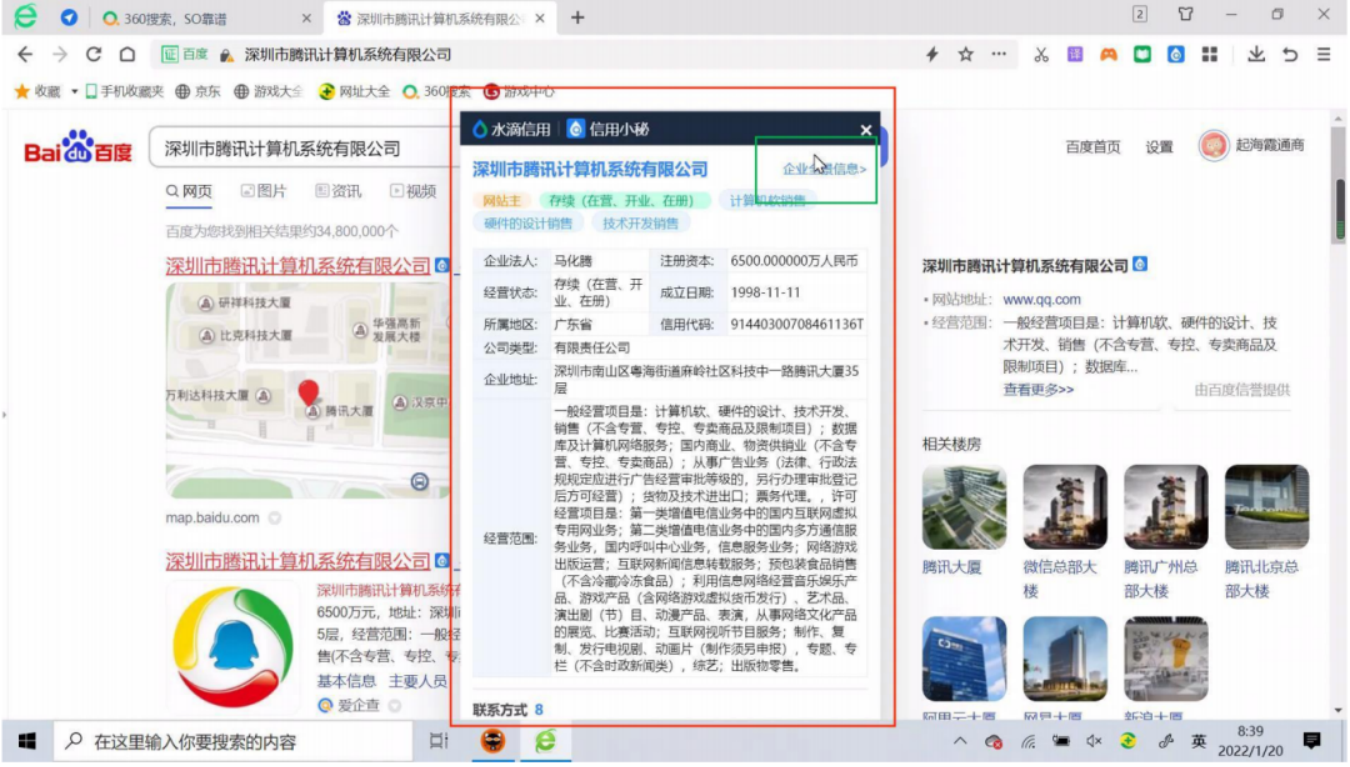Click the Baidu search input field
1350x767 pixels.
(305, 149)
